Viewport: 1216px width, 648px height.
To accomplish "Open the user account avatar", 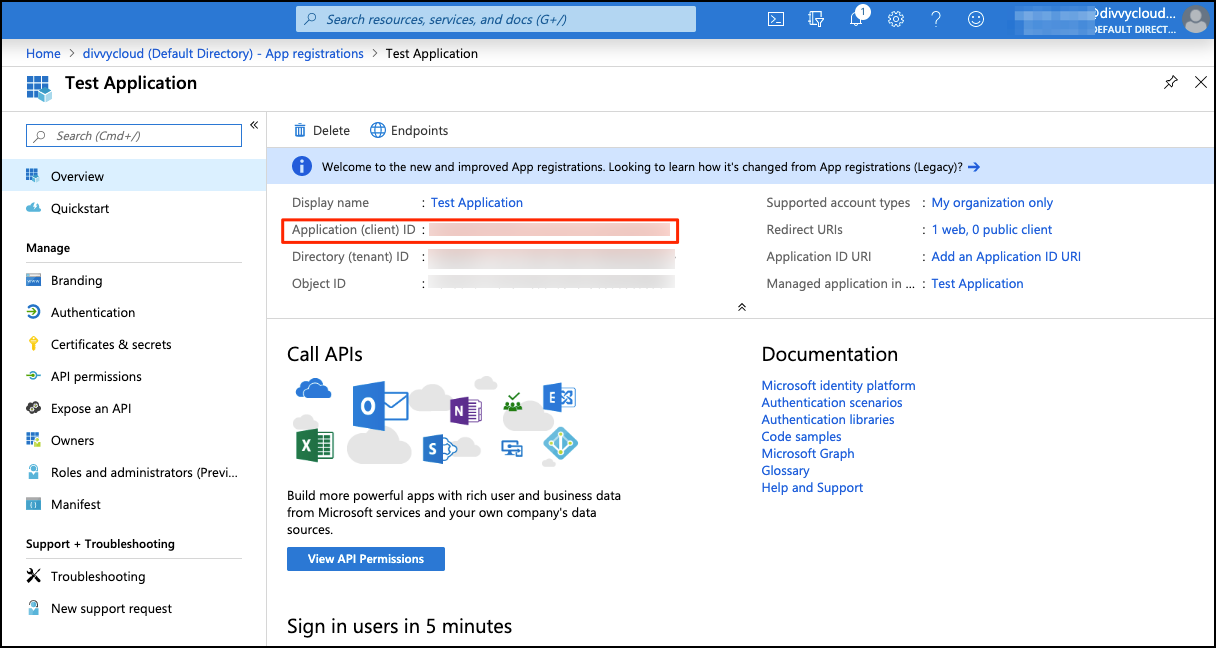I will pyautogui.click(x=1194, y=19).
